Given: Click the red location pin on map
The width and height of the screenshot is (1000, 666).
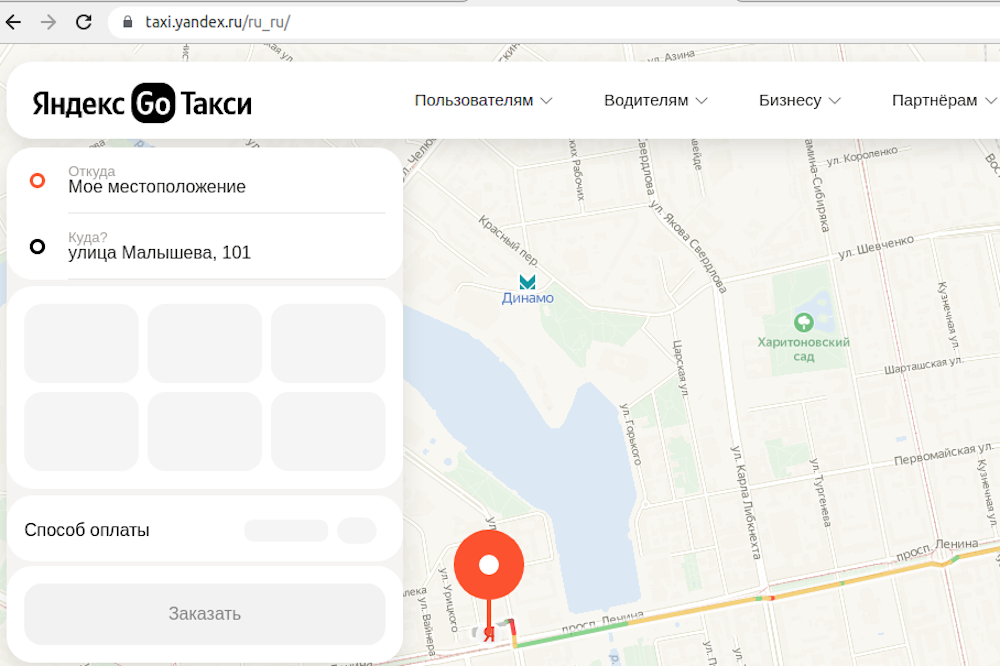Looking at the screenshot, I should (x=488, y=567).
